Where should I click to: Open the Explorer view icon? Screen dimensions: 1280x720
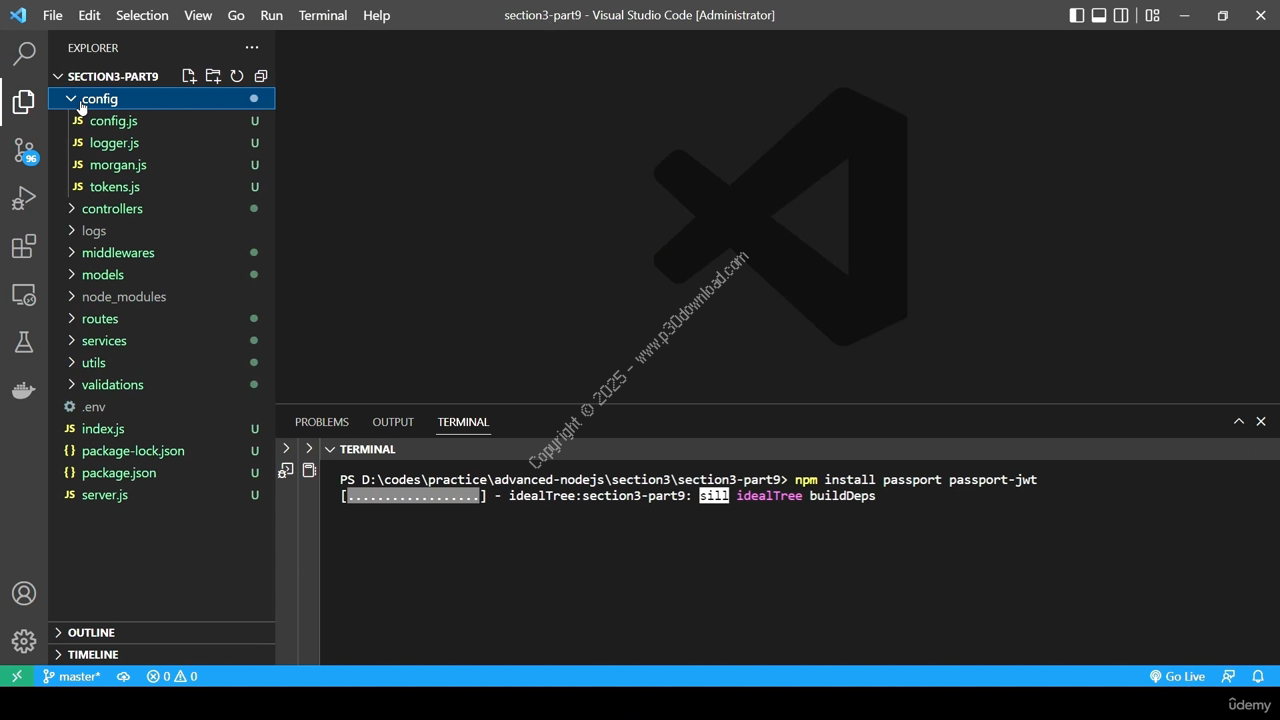(24, 101)
